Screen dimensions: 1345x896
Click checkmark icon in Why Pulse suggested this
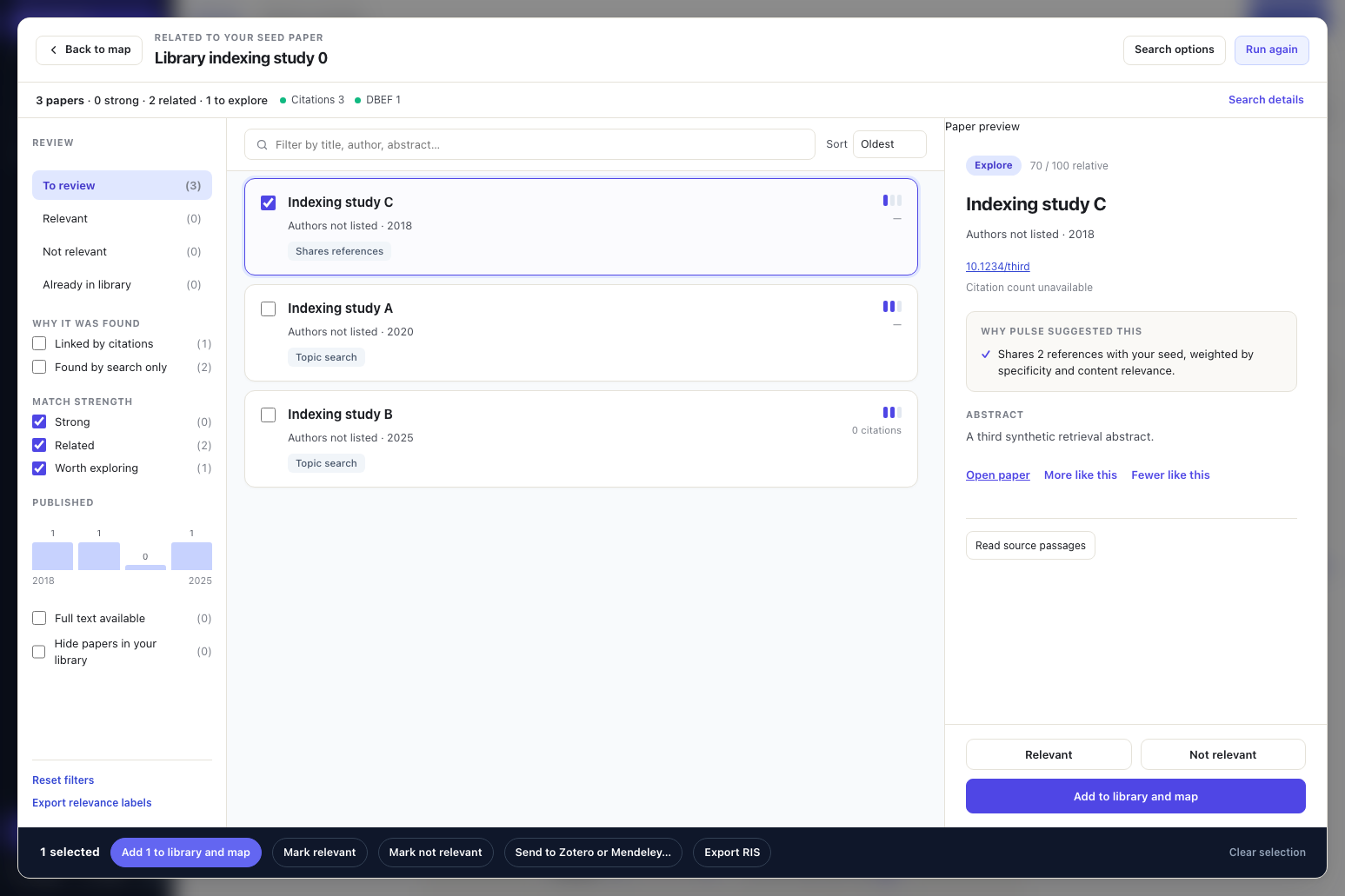coord(986,355)
